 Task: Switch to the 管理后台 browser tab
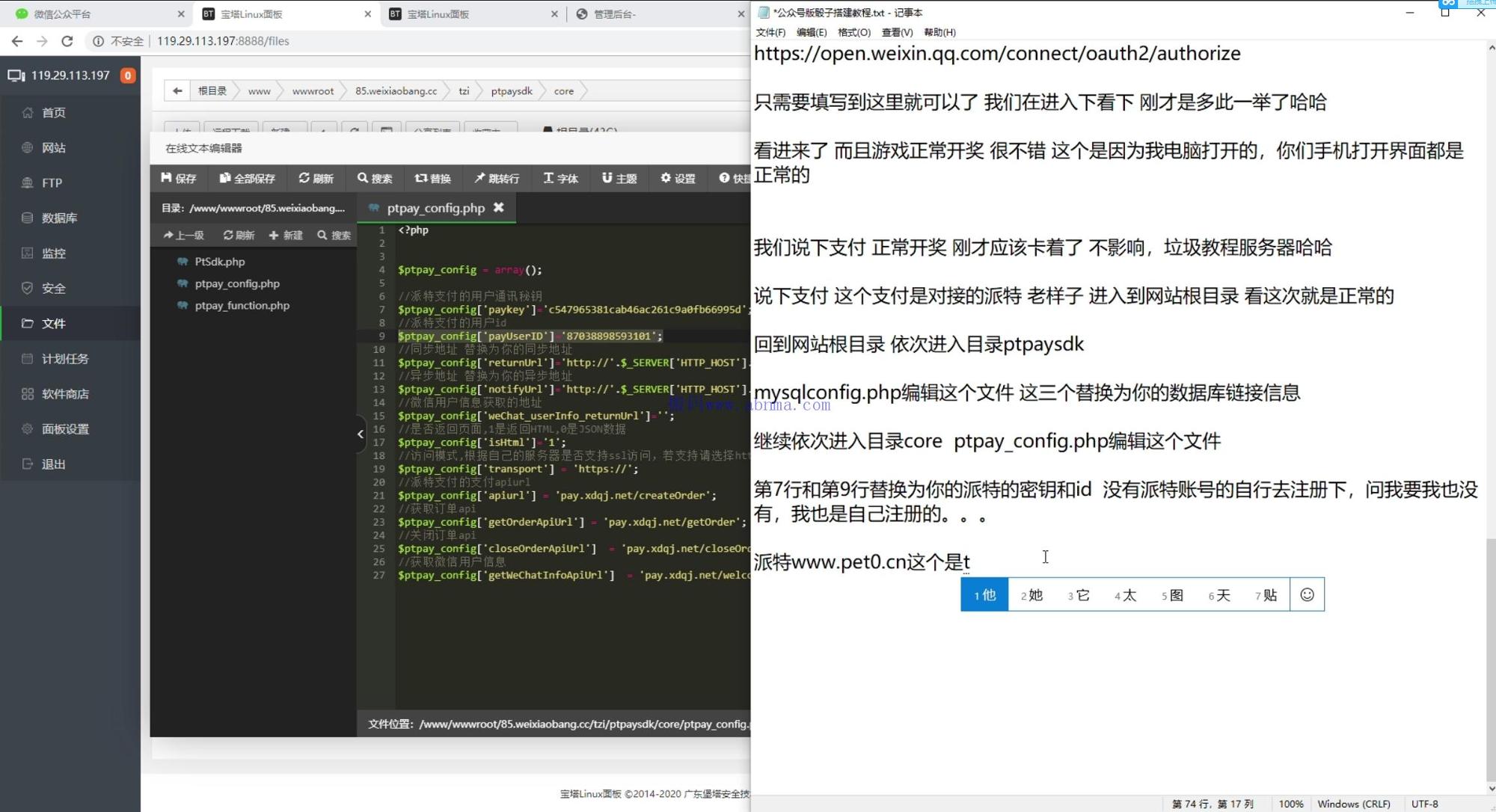615,13
